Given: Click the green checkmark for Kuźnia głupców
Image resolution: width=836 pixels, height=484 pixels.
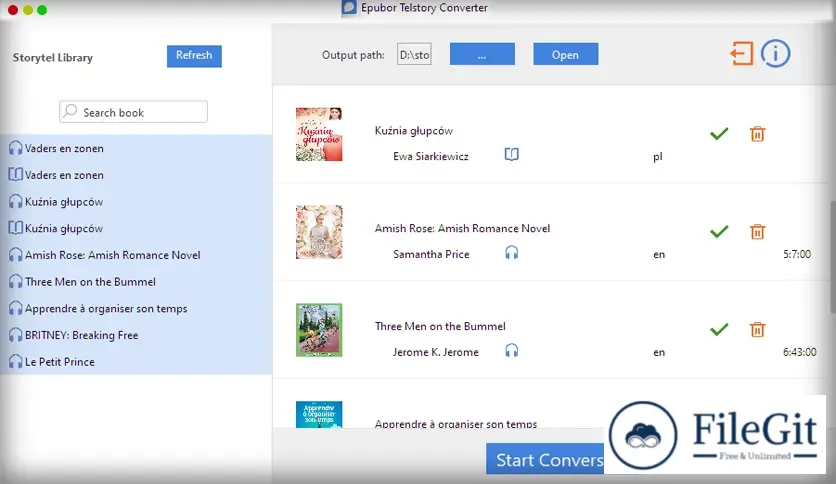Looking at the screenshot, I should 719,133.
